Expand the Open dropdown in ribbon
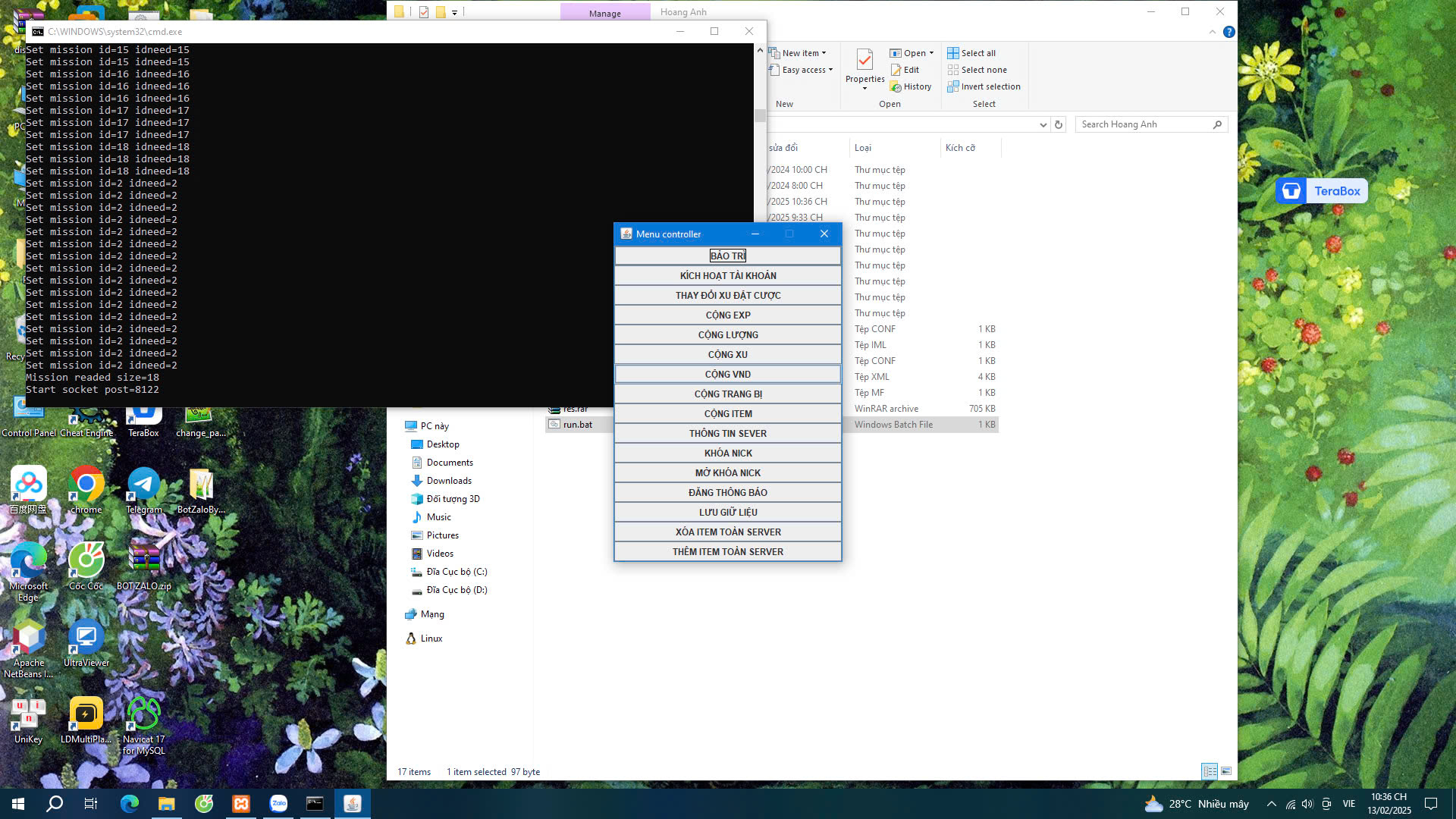This screenshot has height=819, width=1456. (x=912, y=53)
